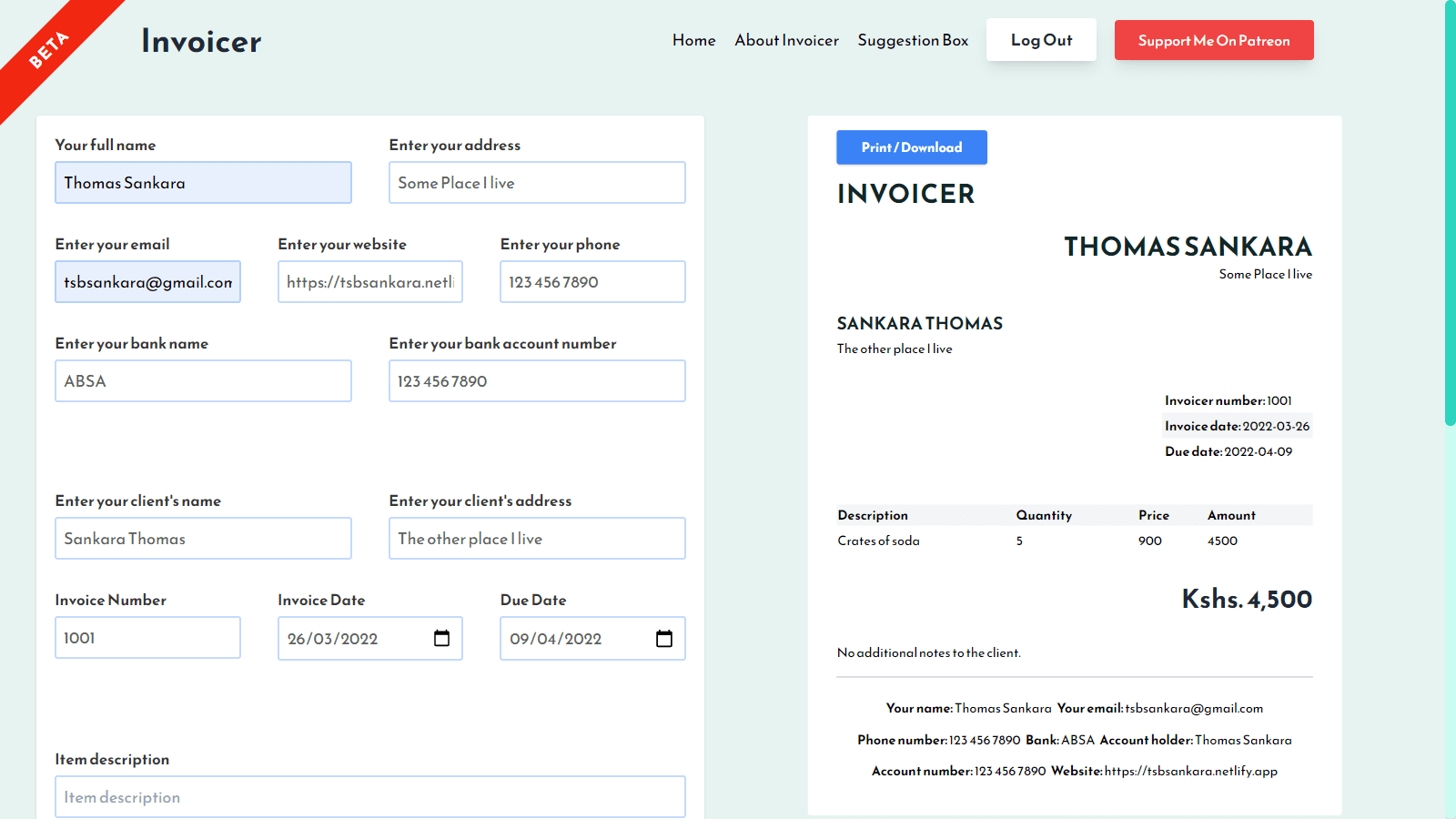Open the Suggestion Box

913,40
